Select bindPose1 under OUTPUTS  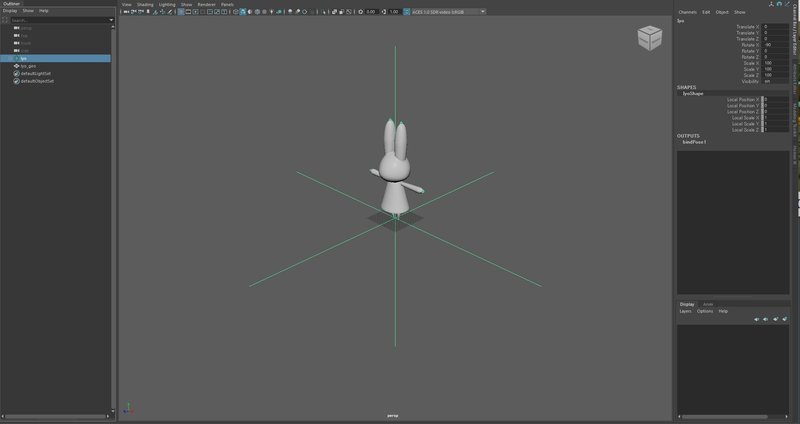click(694, 142)
